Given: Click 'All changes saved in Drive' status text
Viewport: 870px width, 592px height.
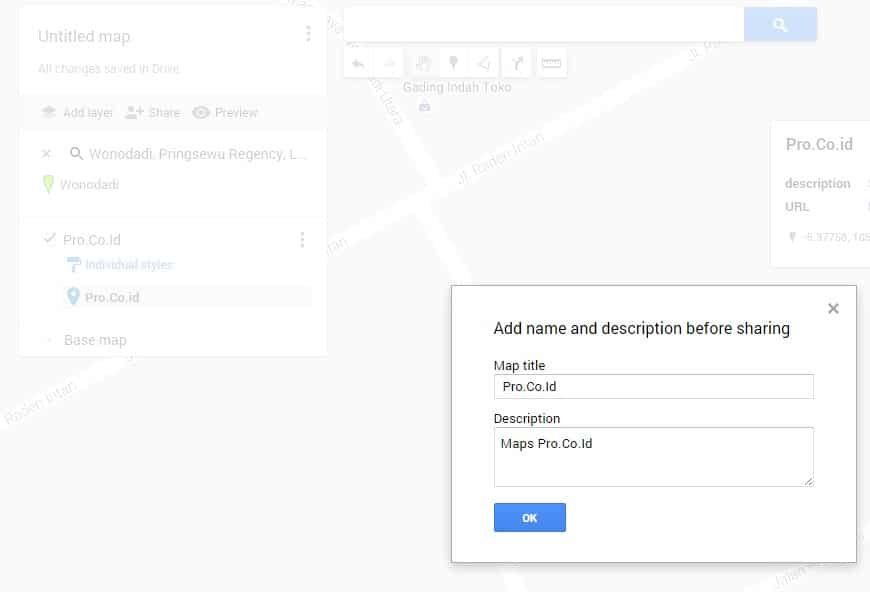Looking at the screenshot, I should point(109,69).
